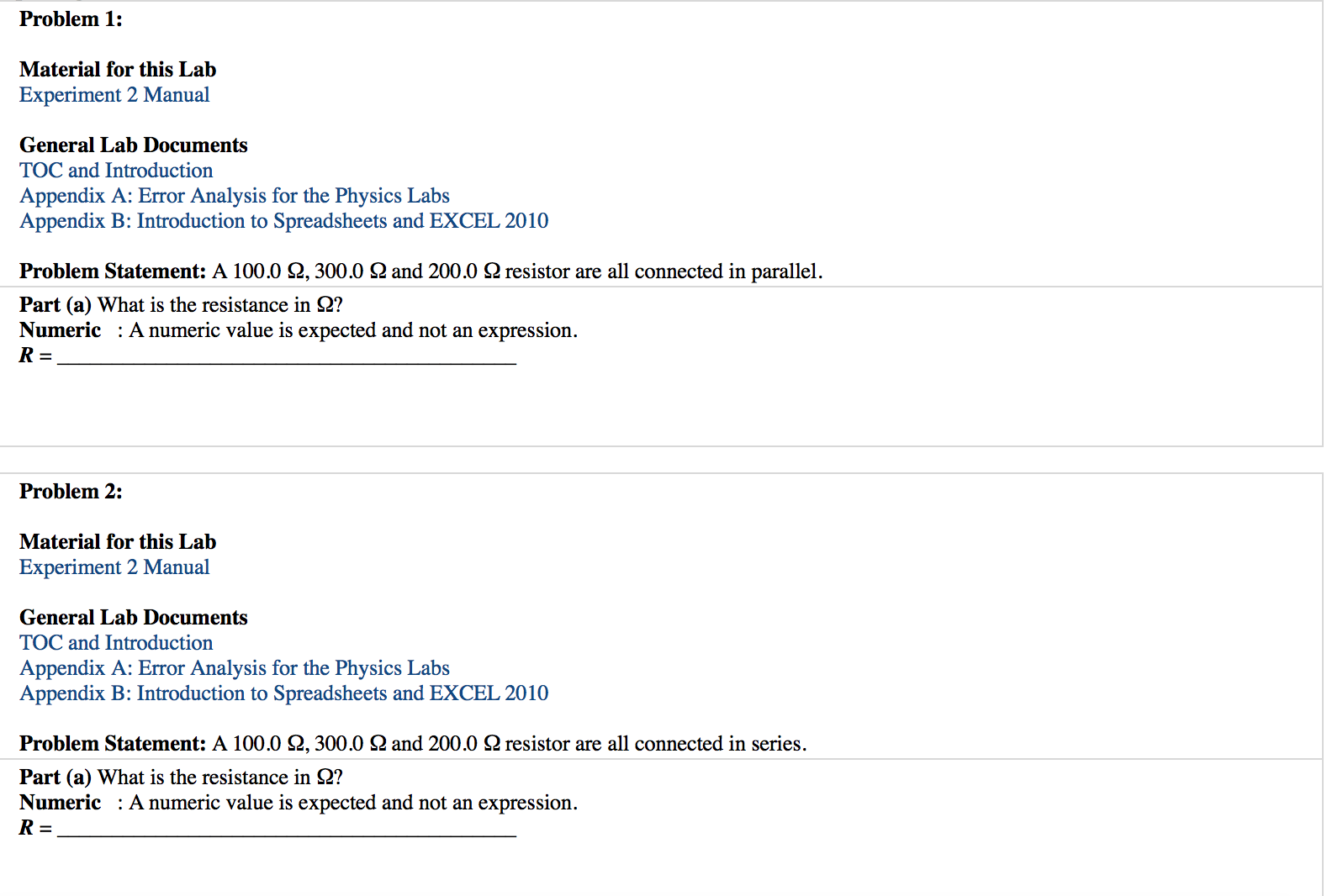Select the Problem 1 heading text

71,19
